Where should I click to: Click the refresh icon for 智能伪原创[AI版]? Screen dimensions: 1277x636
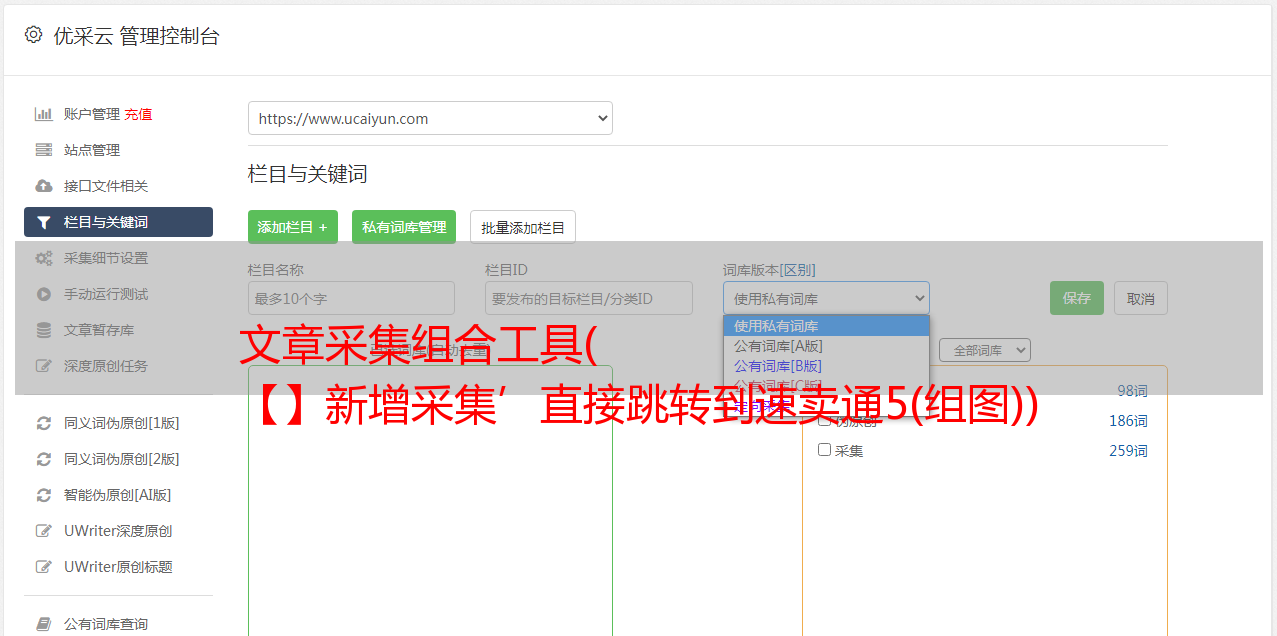(x=44, y=495)
